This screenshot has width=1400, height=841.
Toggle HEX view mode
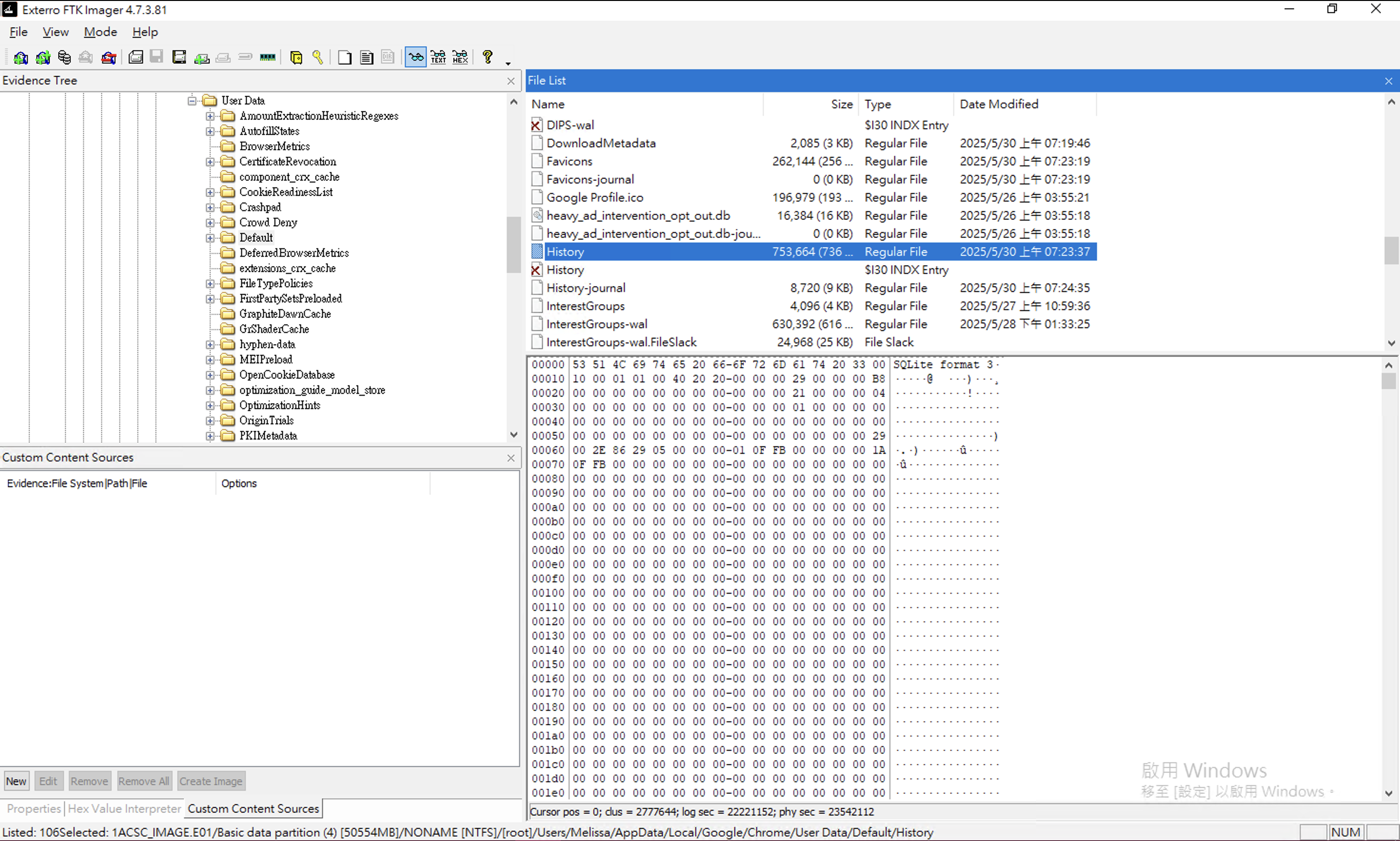[x=460, y=57]
